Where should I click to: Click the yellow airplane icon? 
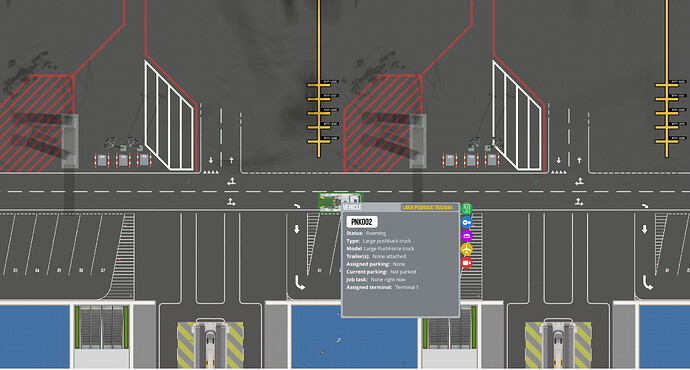point(466,249)
